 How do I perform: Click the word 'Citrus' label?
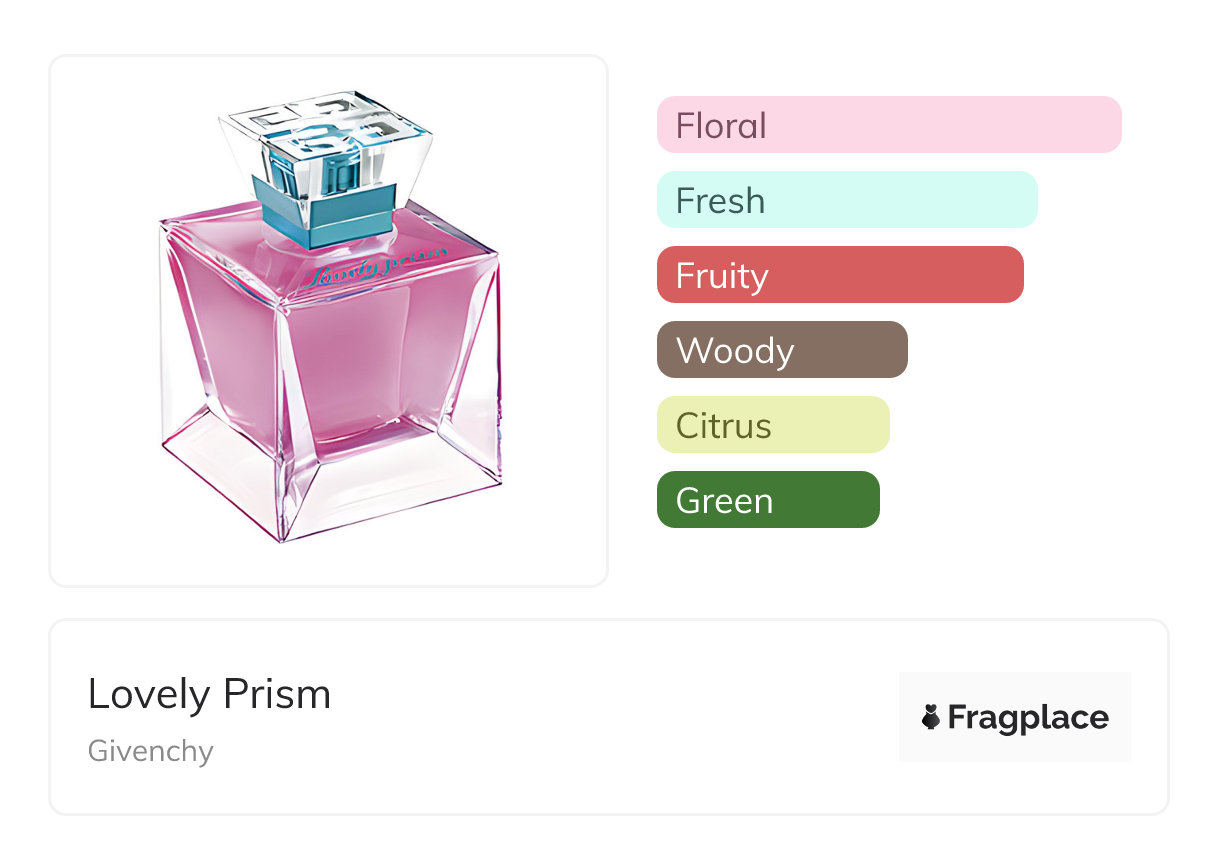724,426
